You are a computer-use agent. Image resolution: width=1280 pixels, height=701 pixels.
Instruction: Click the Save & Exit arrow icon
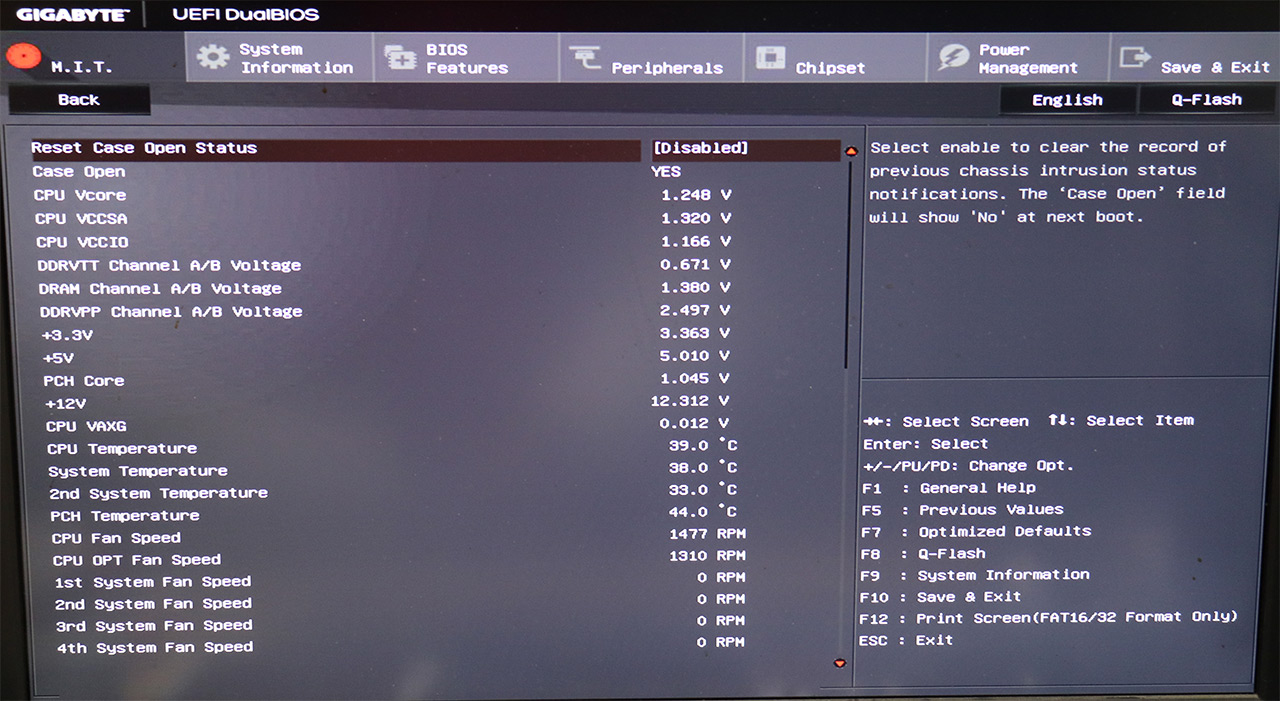tap(1135, 57)
